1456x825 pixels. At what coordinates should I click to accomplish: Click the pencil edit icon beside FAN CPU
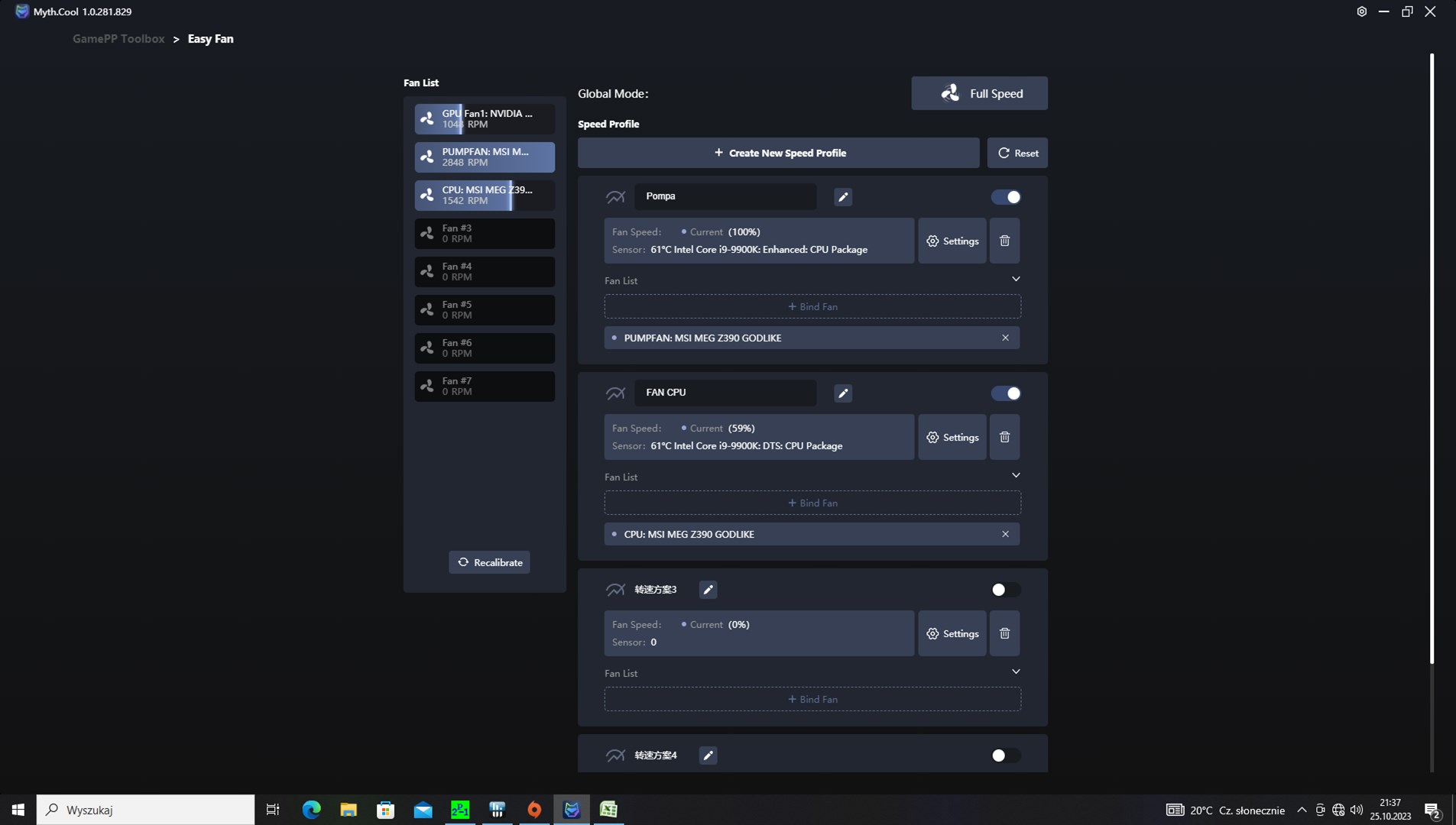(x=843, y=393)
